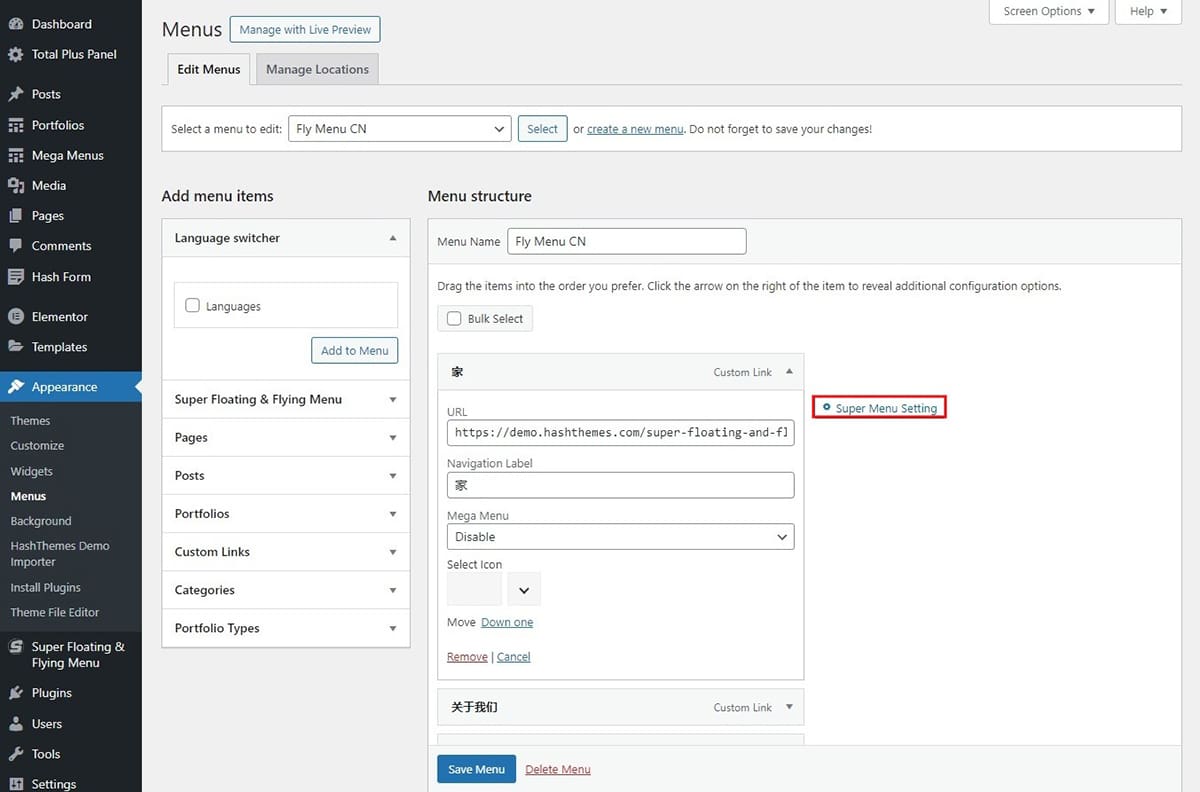The width and height of the screenshot is (1200, 792).
Task: Expand the Pages accordion panel
Action: [x=286, y=437]
